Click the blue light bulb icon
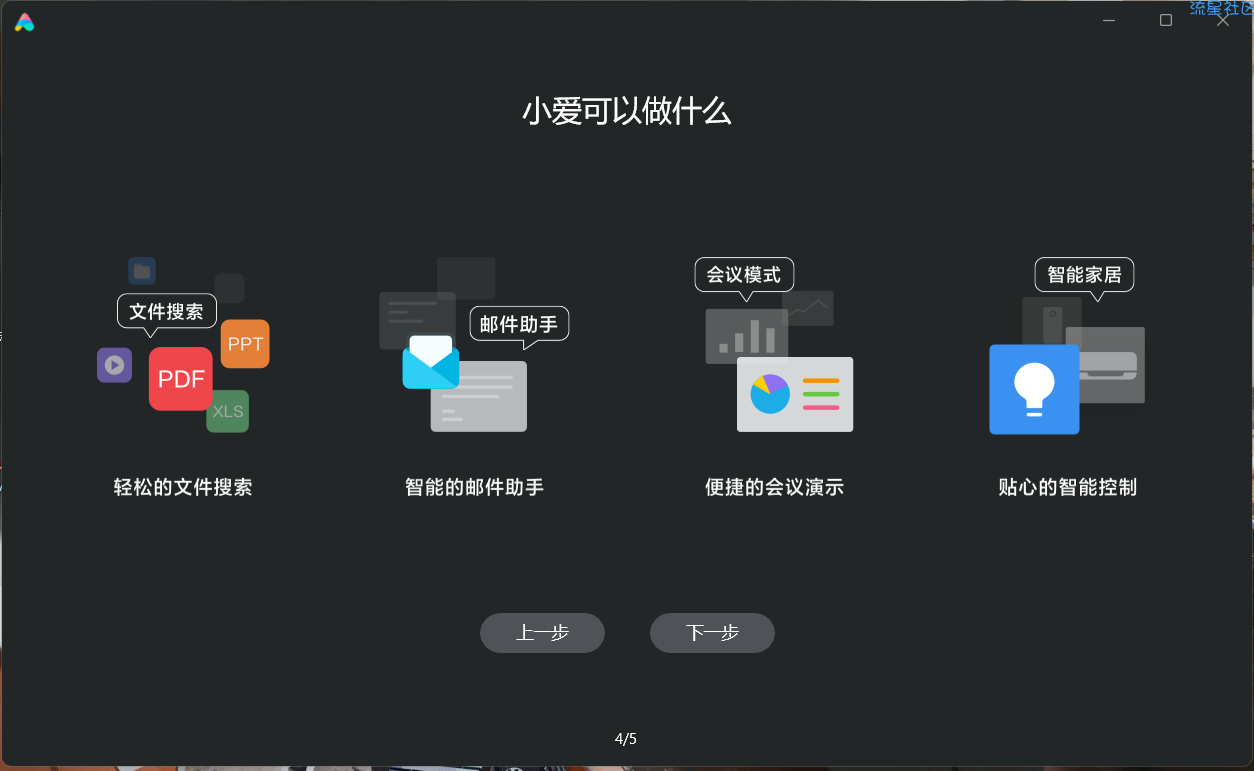 point(1034,389)
